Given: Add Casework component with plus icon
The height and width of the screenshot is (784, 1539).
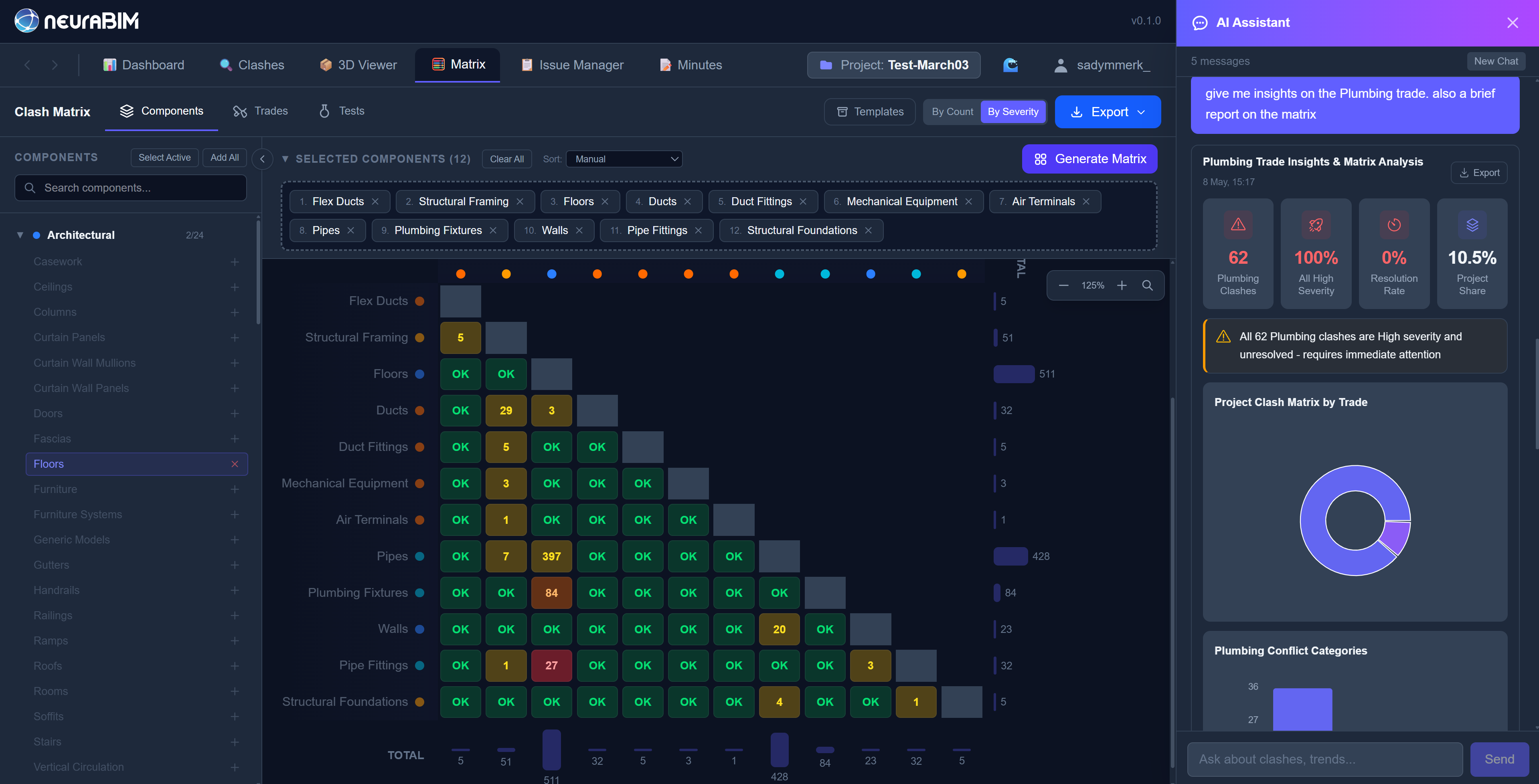Looking at the screenshot, I should click(x=235, y=262).
